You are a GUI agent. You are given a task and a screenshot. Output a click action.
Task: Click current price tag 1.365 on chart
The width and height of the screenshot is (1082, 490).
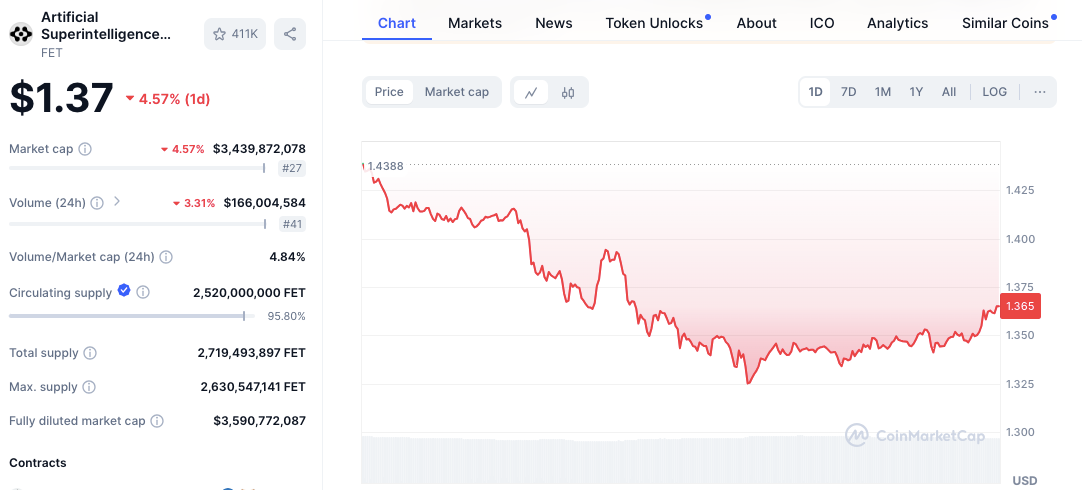(x=1020, y=306)
